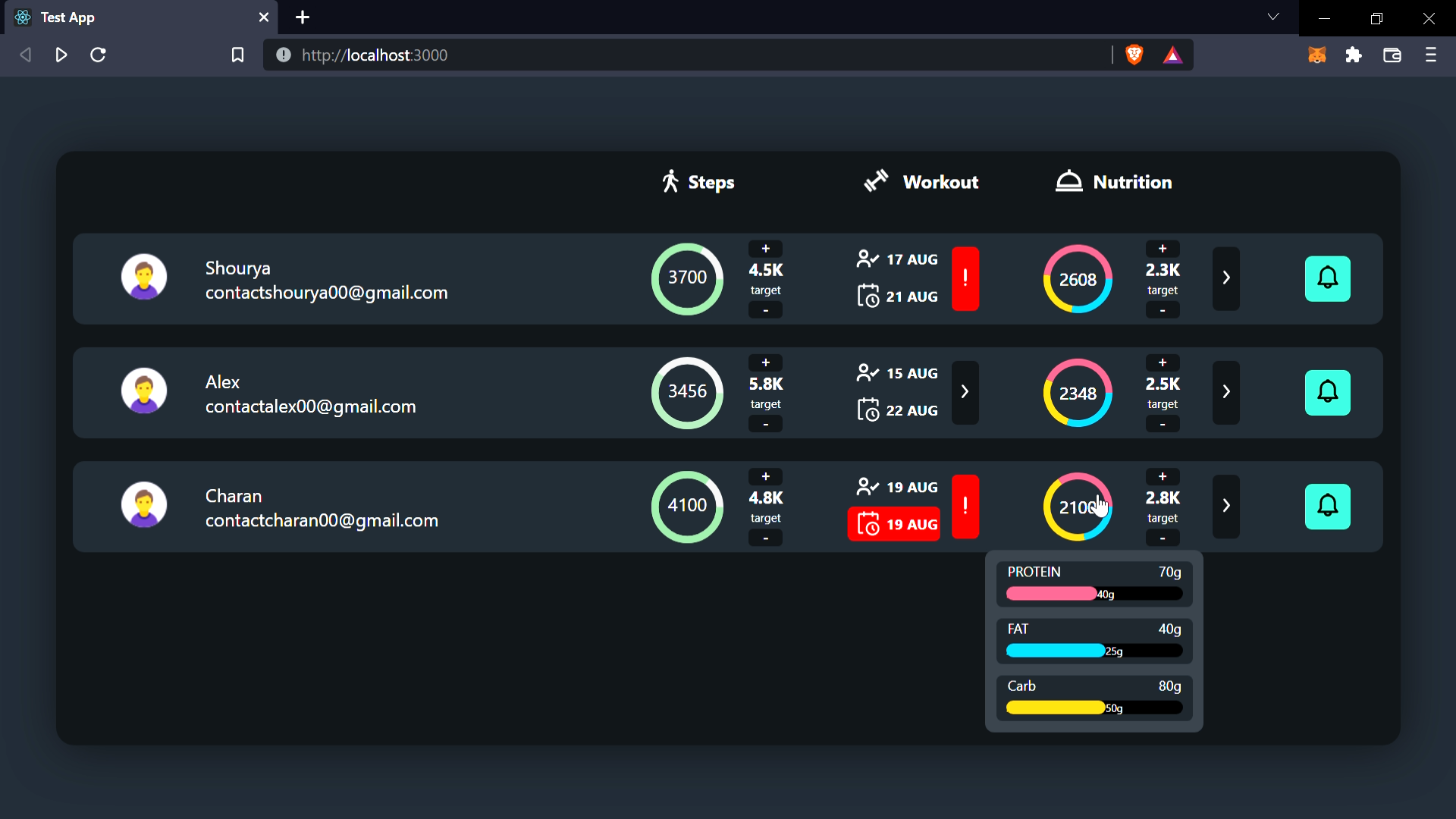Image resolution: width=1456 pixels, height=819 pixels.
Task: Expand Shourya's nutrition details chevron
Action: 1225,278
